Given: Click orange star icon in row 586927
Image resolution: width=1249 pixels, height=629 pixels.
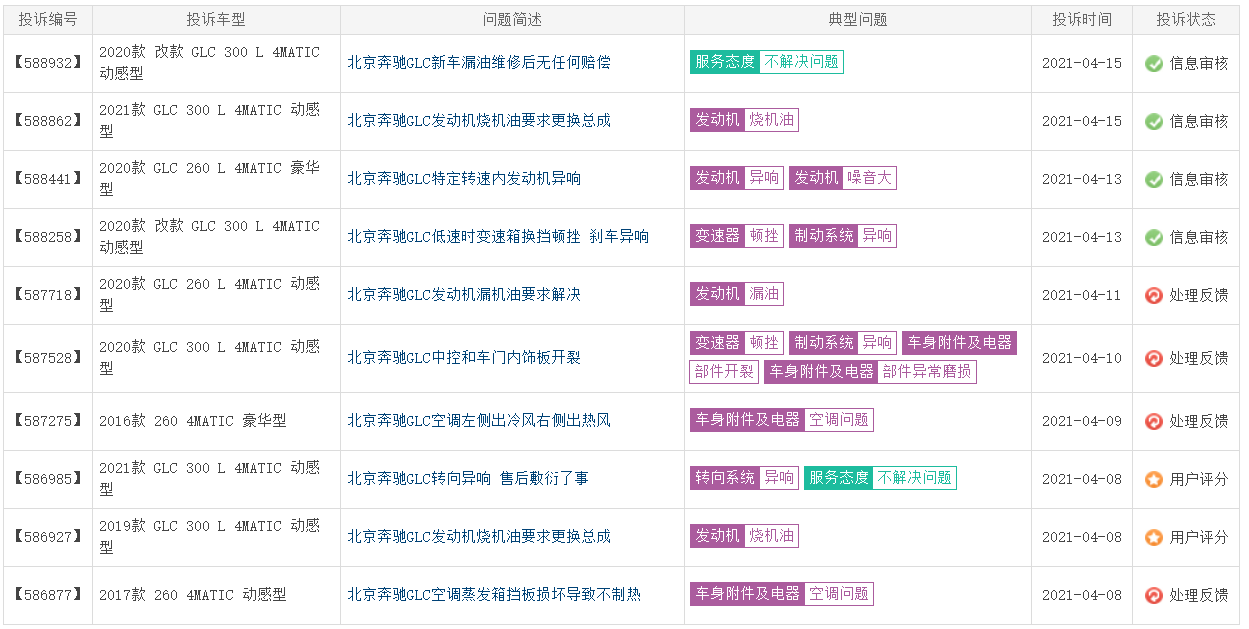Looking at the screenshot, I should (1154, 537).
